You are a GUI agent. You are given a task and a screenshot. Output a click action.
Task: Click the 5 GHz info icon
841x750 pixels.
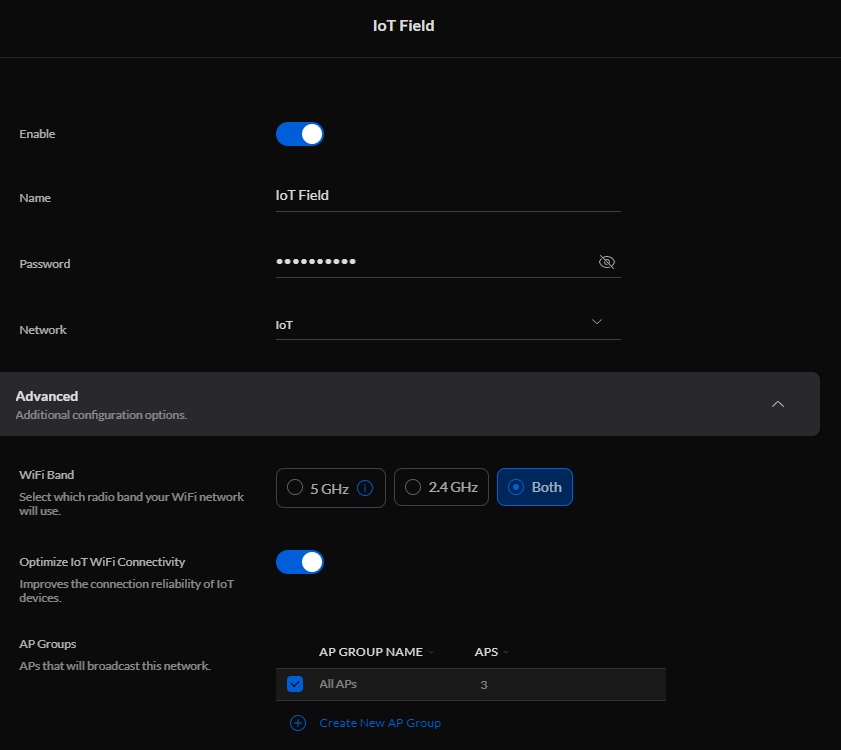365,488
